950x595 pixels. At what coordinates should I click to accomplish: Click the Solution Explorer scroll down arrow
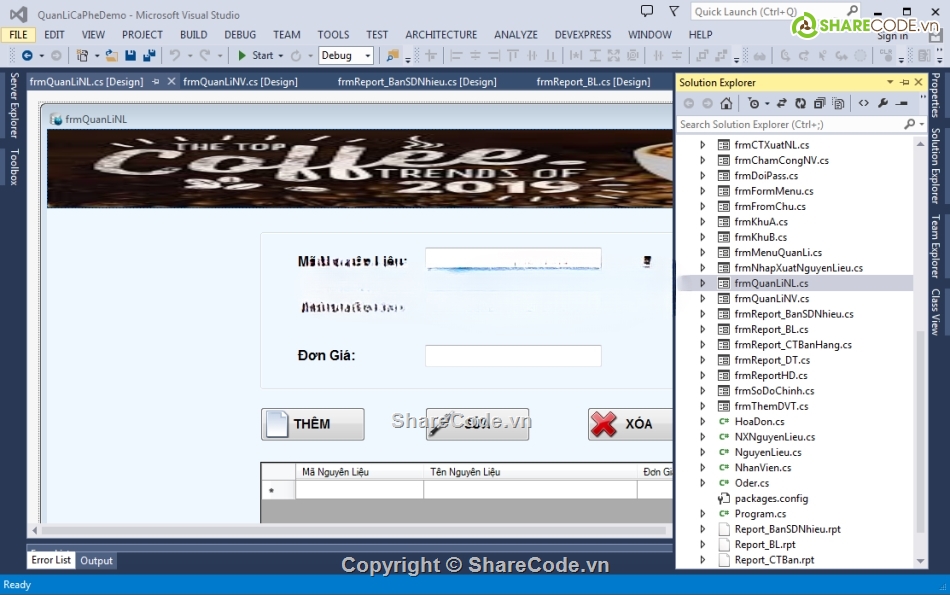920,562
